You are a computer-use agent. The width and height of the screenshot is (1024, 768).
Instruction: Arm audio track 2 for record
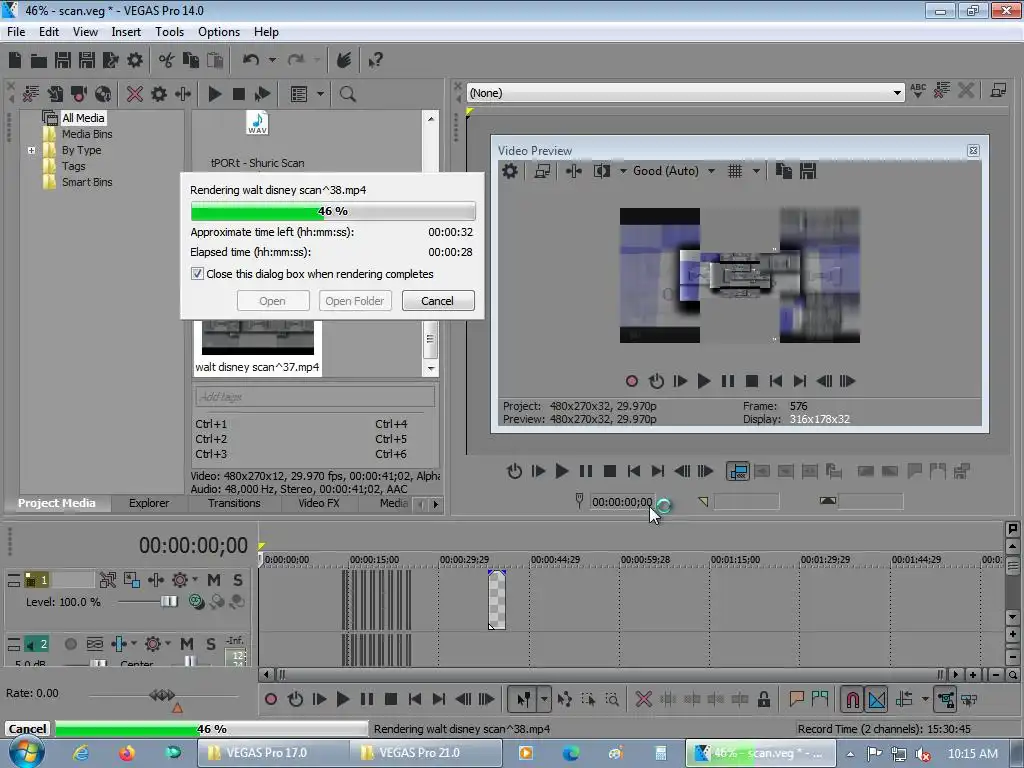click(71, 645)
